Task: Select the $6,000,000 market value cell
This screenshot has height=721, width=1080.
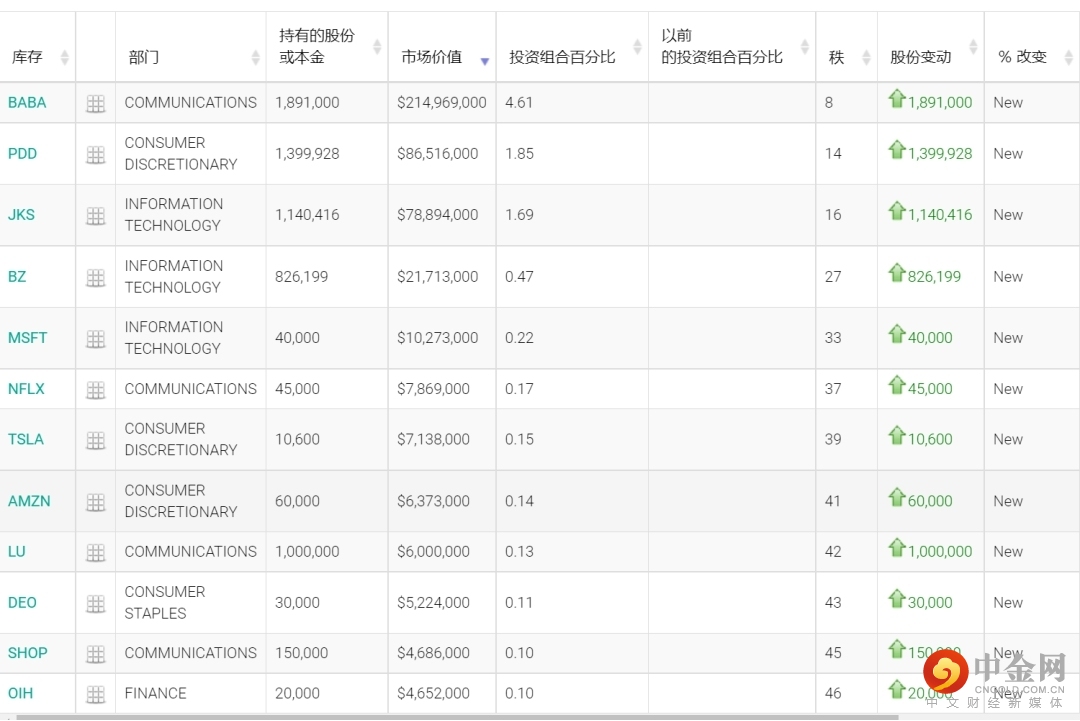Action: click(442, 552)
